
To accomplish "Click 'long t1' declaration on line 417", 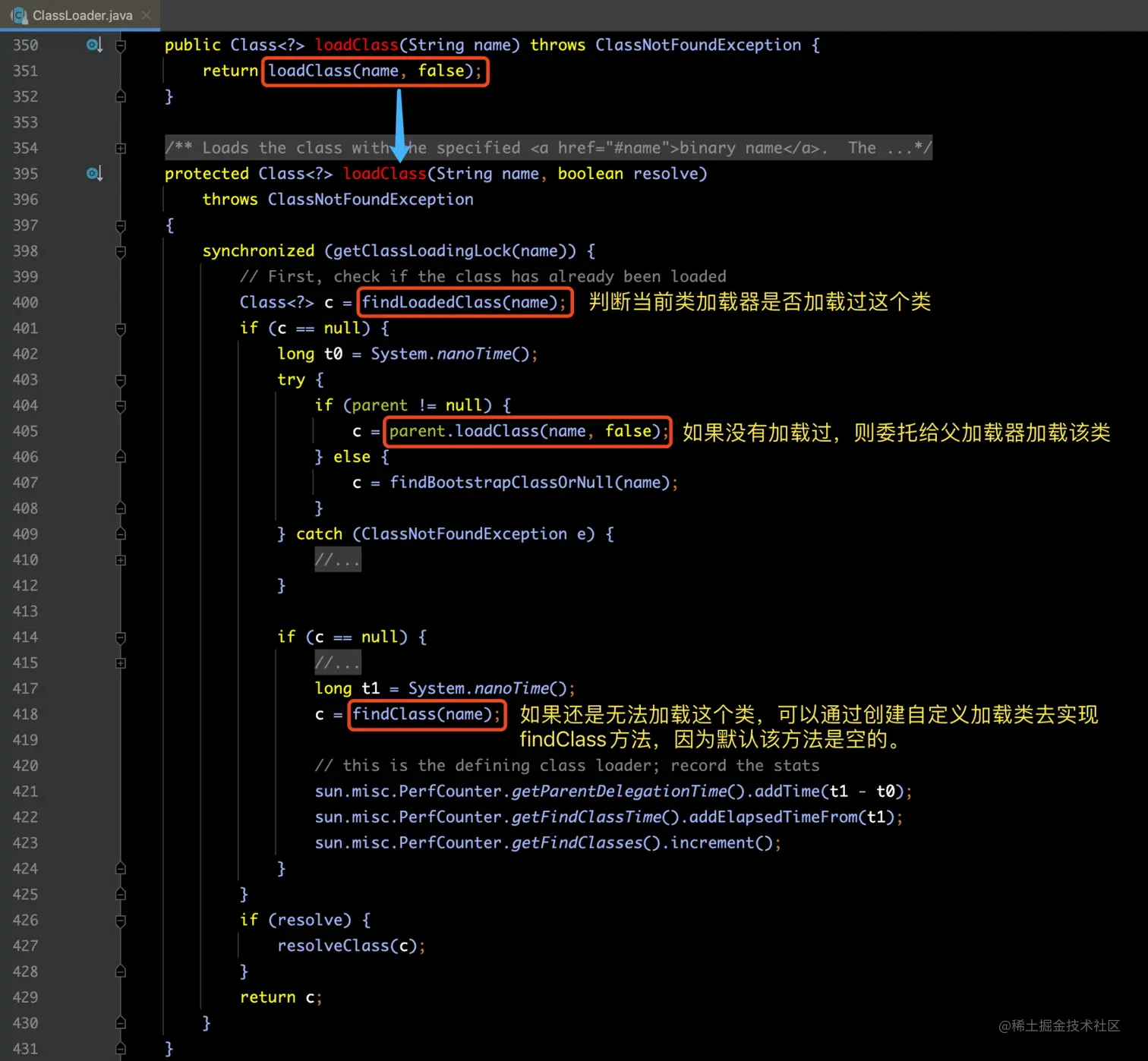I will point(347,688).
